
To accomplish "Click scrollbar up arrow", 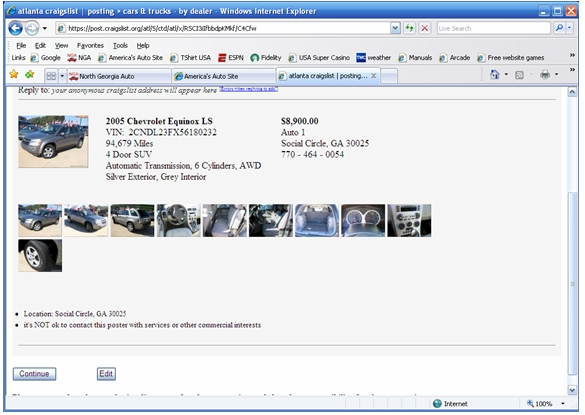I will [x=572, y=92].
